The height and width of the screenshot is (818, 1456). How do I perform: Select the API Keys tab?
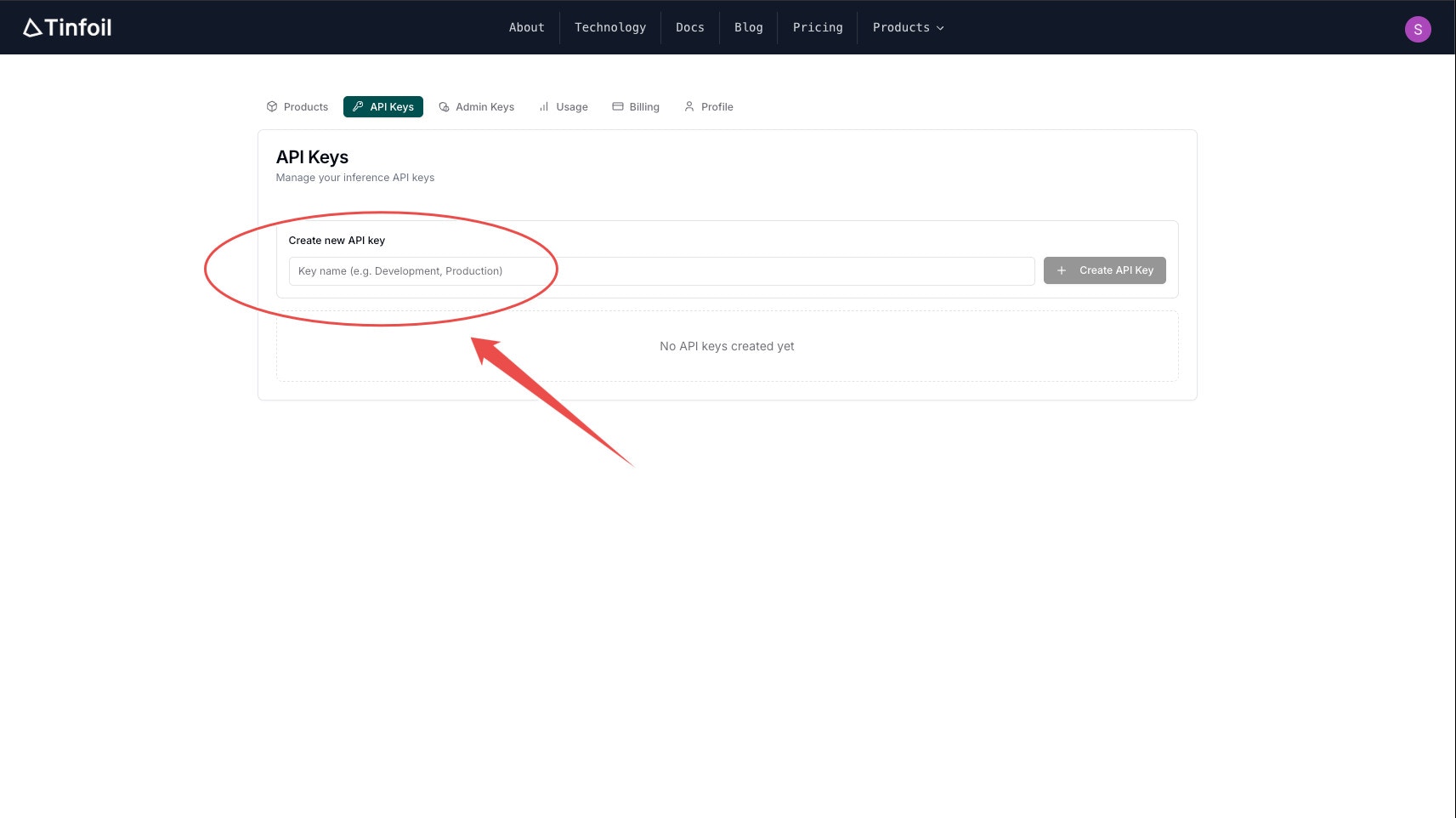click(383, 107)
